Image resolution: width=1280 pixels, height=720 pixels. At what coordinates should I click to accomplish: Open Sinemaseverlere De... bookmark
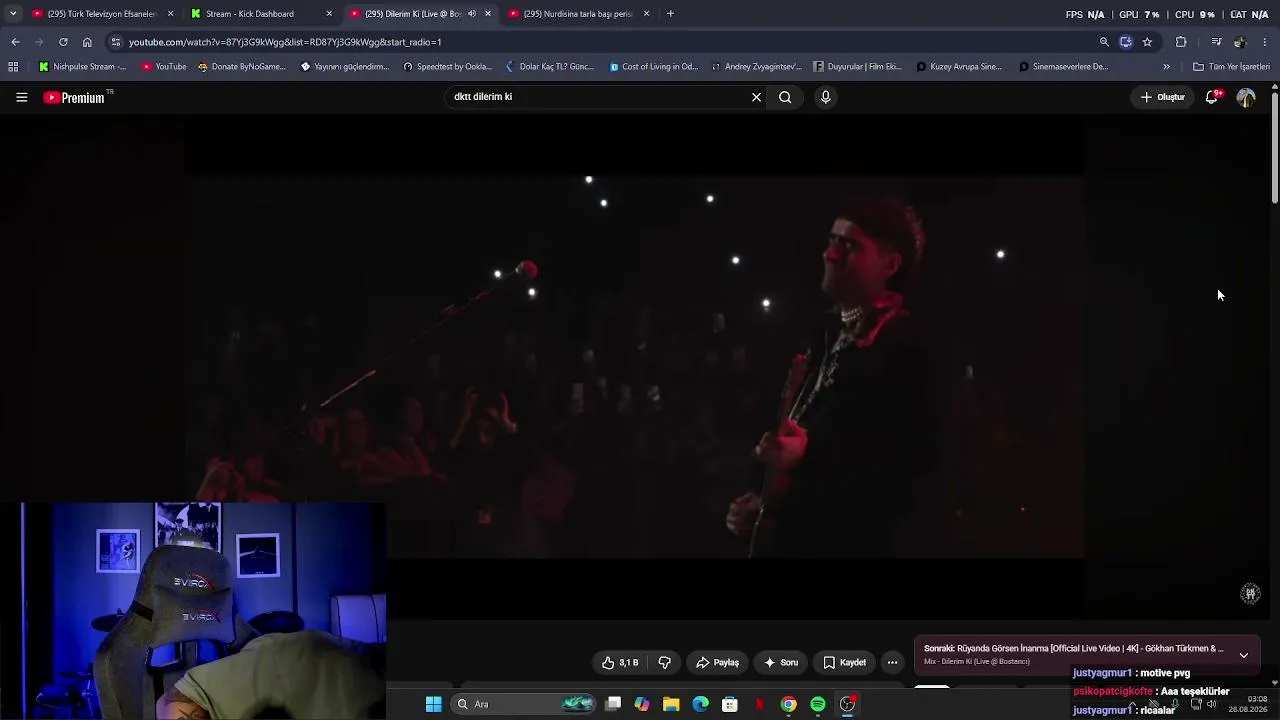1064,67
